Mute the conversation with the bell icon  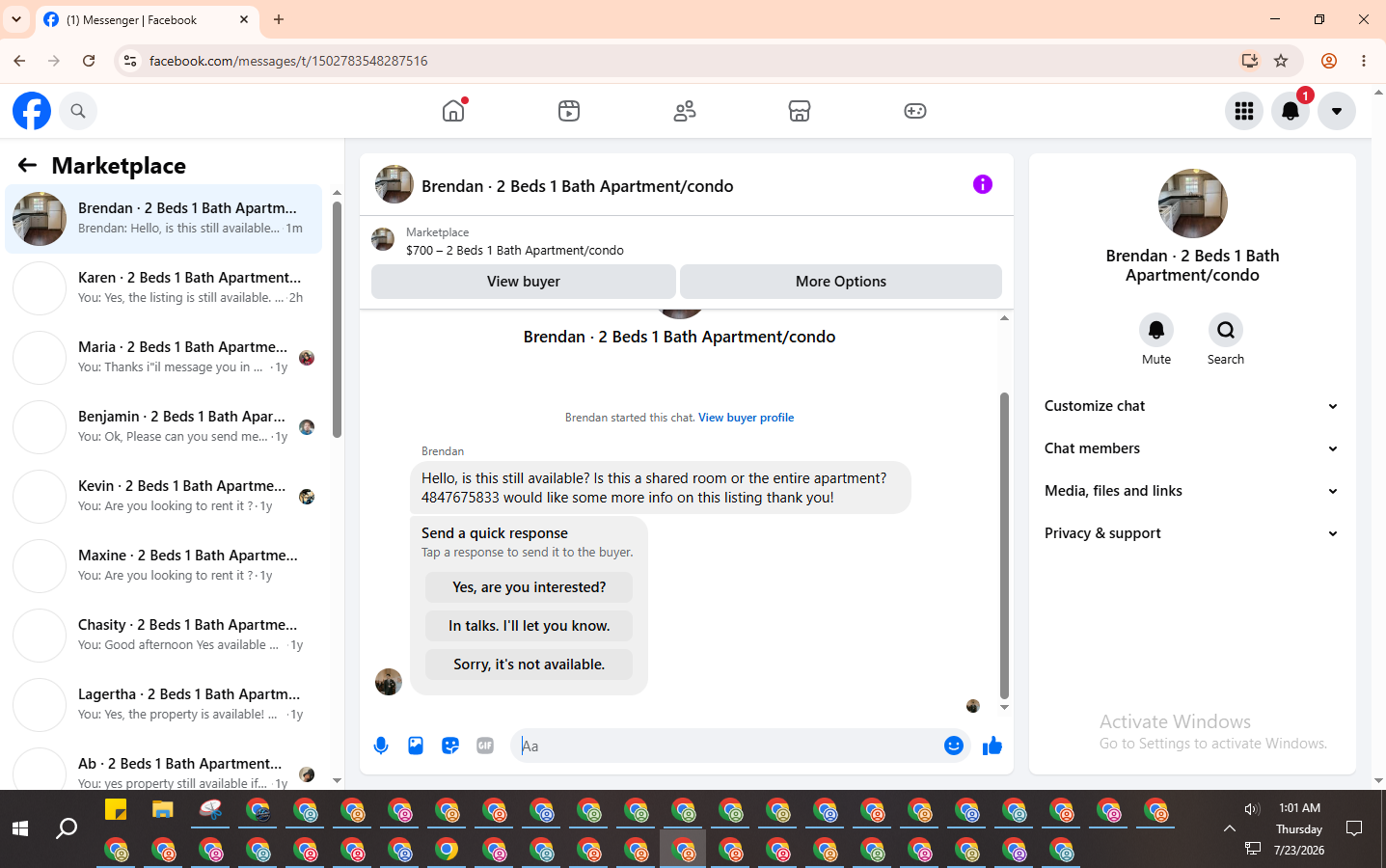click(x=1156, y=330)
